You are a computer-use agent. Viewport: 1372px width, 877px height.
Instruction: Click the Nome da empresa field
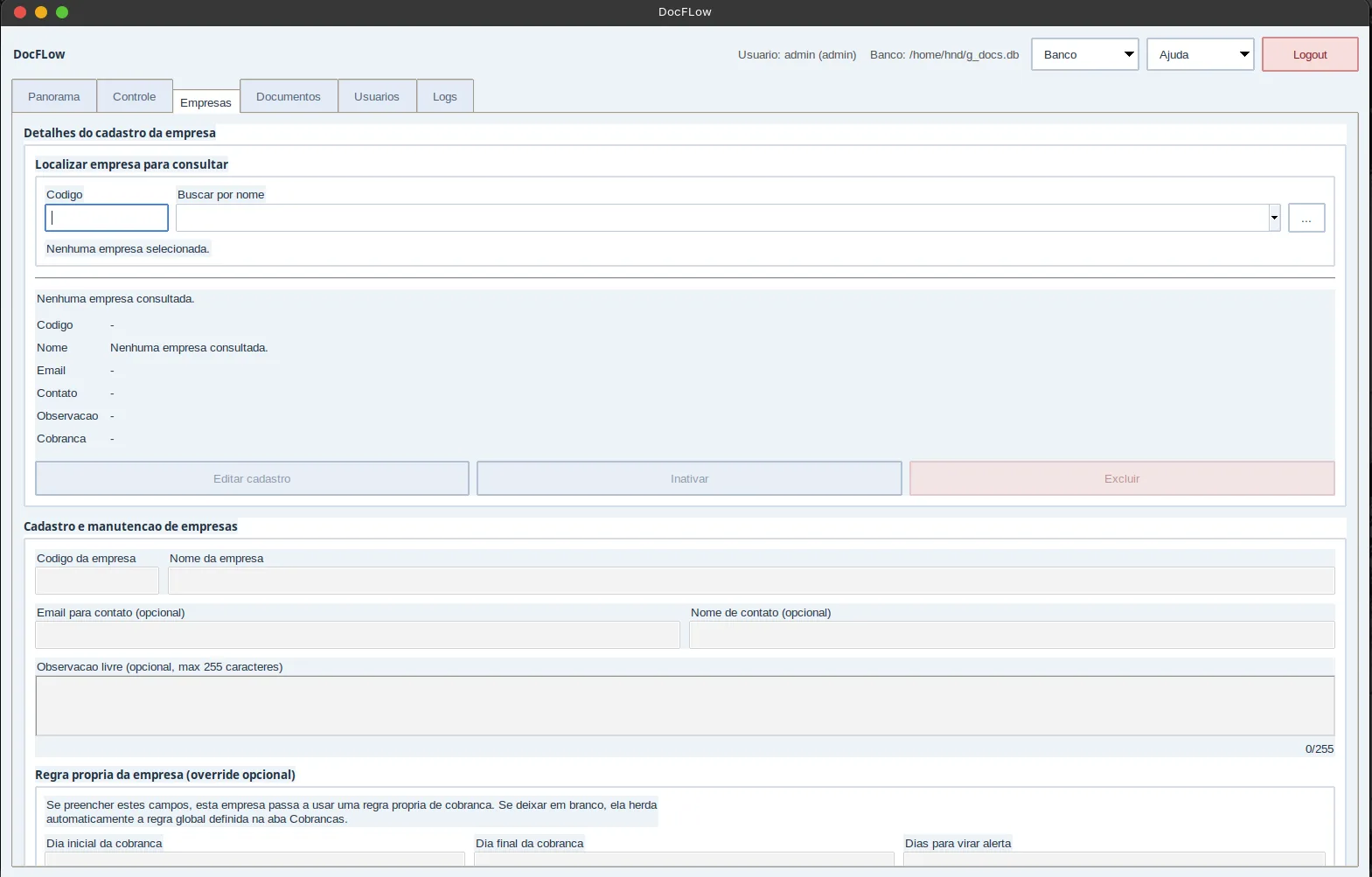(x=751, y=581)
